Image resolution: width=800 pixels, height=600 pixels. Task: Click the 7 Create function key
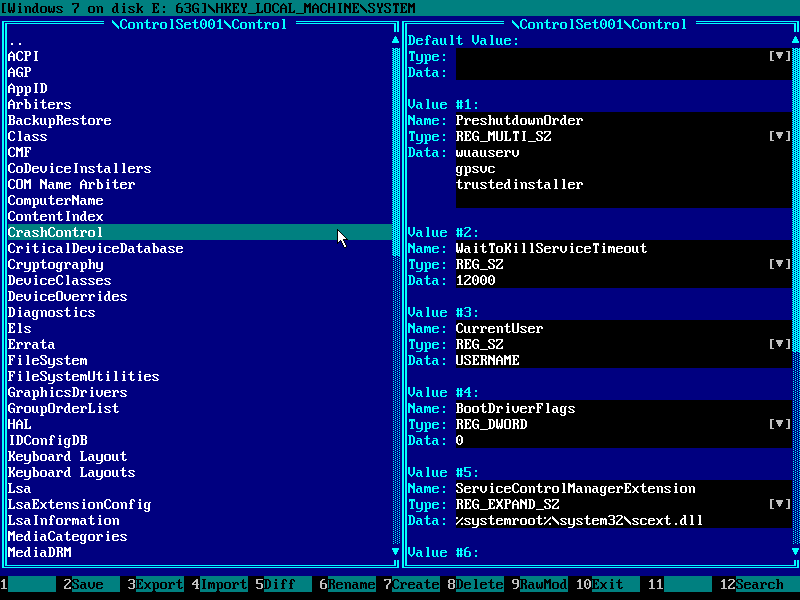(412, 584)
